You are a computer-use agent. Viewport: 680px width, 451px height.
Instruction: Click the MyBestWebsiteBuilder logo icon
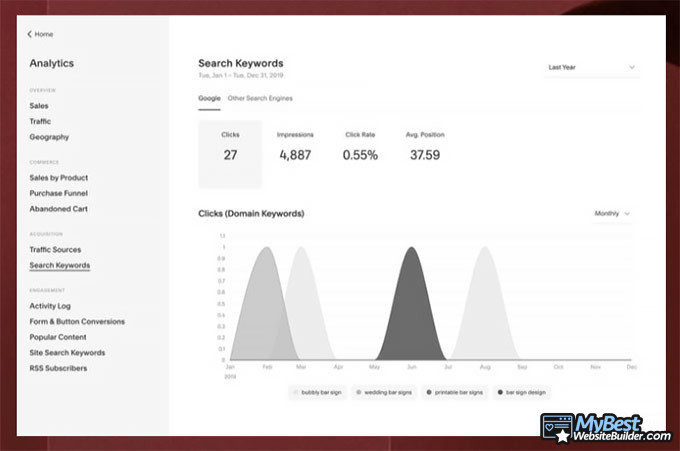click(x=556, y=428)
